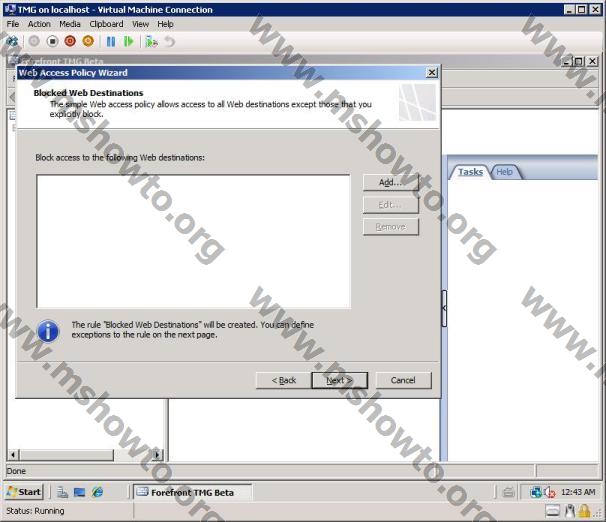The width and height of the screenshot is (606, 522).
Task: Click the keyboard status icon at the bottom
Action: pos(553,511)
